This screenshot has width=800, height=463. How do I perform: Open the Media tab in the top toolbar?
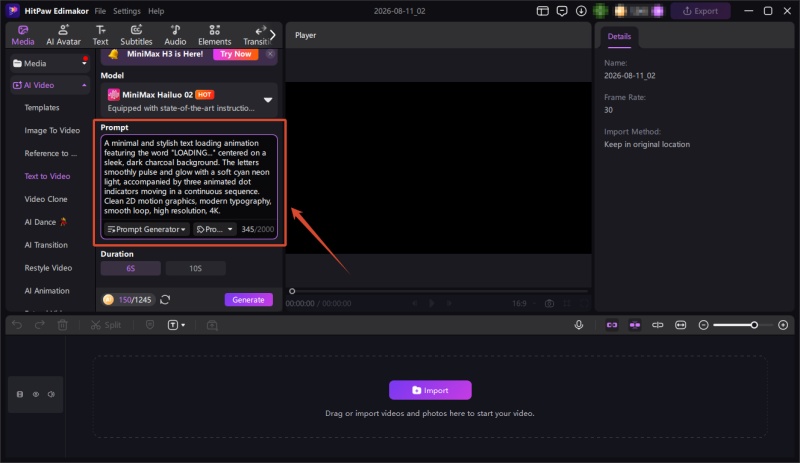point(23,35)
